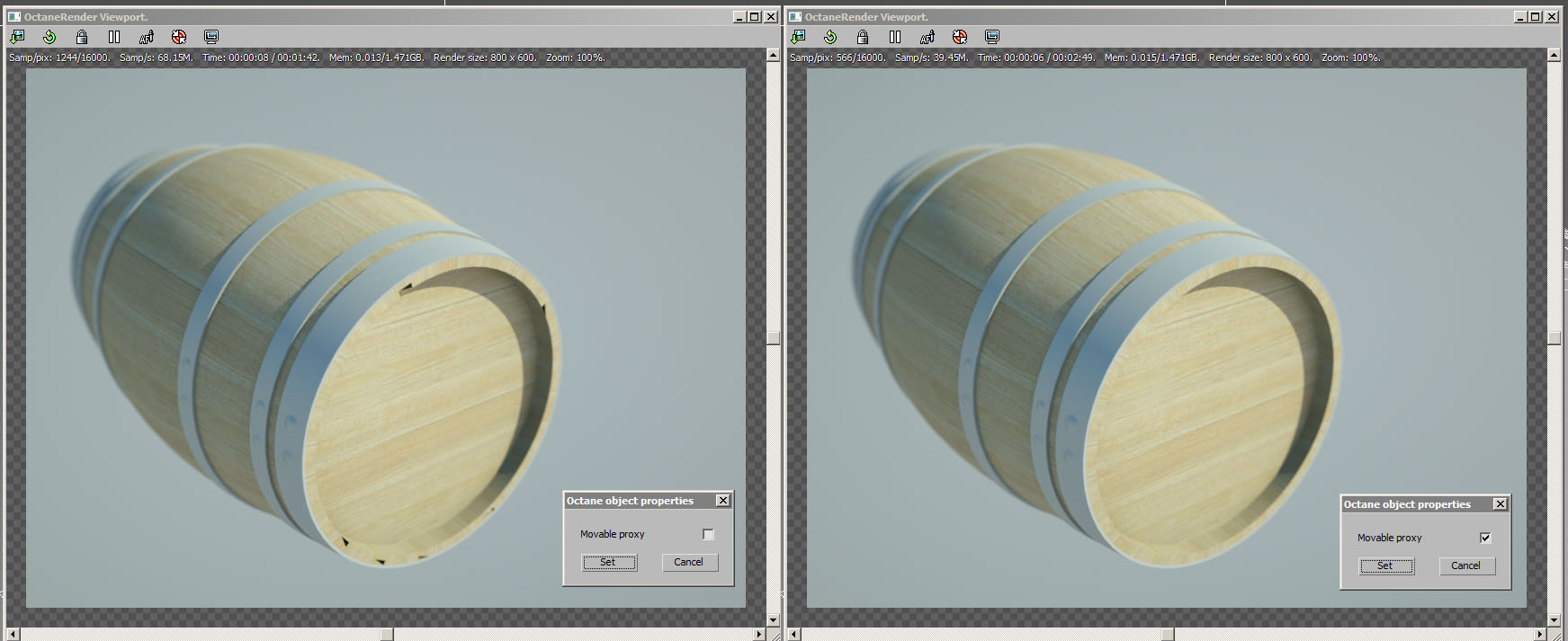Screen dimensions: 1568x641
Task: Click Cancel in the left Octane object properties dialog
Action: coord(690,563)
